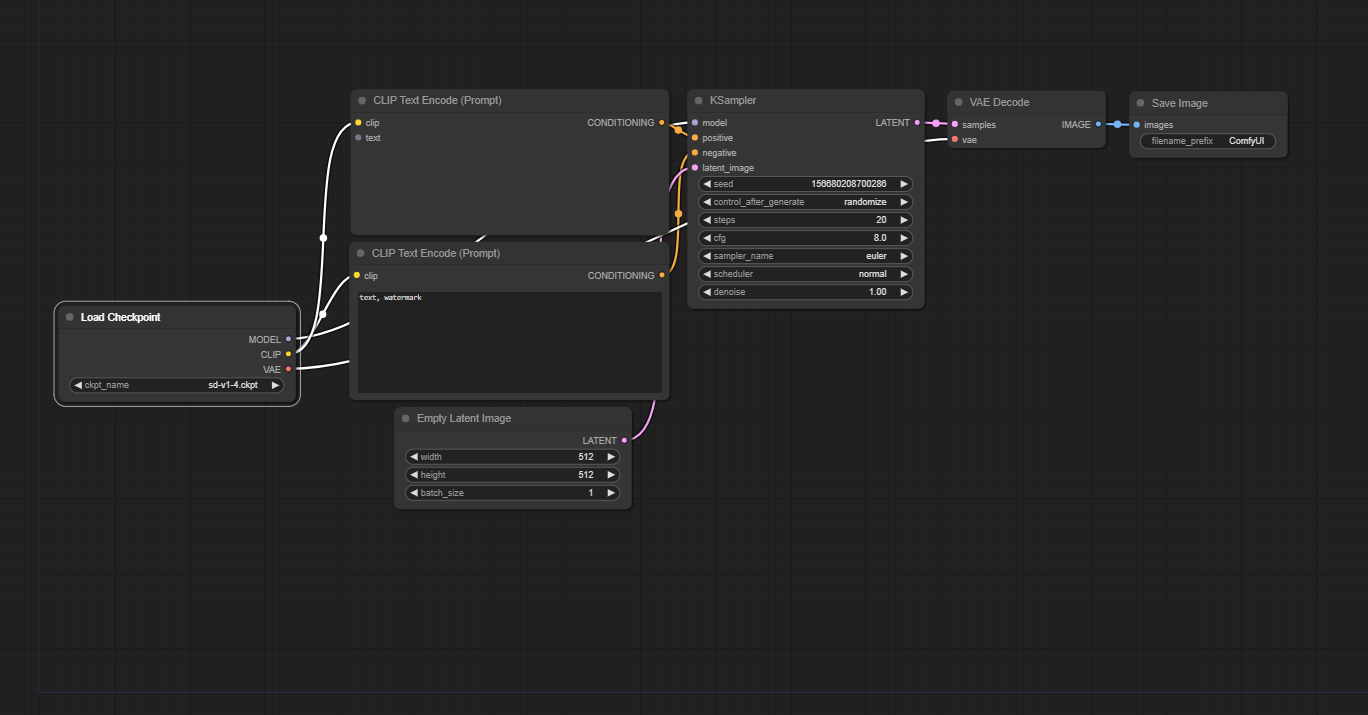The image size is (1368, 715).
Task: Open the ckpt_name dropdown
Action: (x=177, y=385)
